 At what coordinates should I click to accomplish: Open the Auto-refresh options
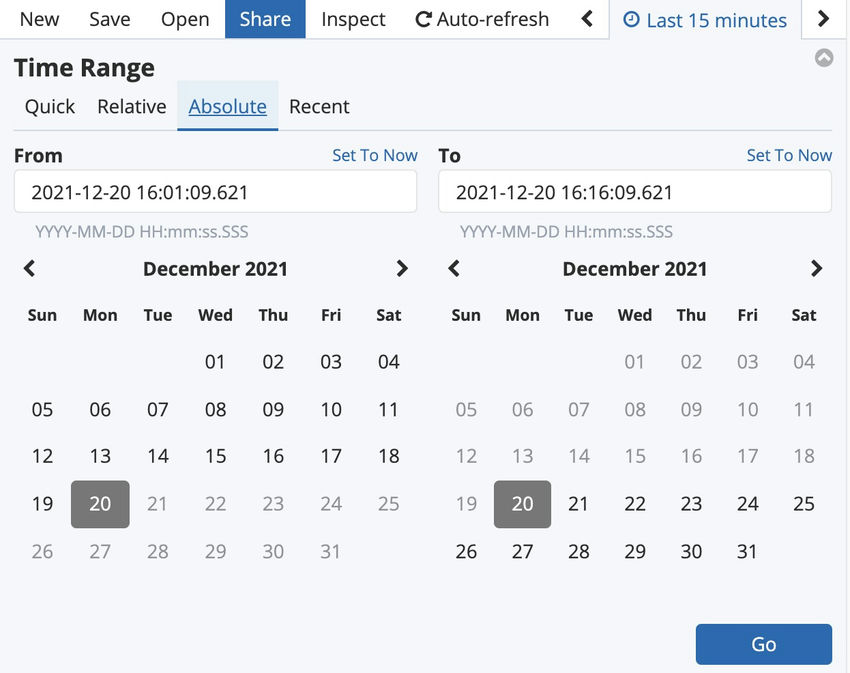click(x=482, y=19)
